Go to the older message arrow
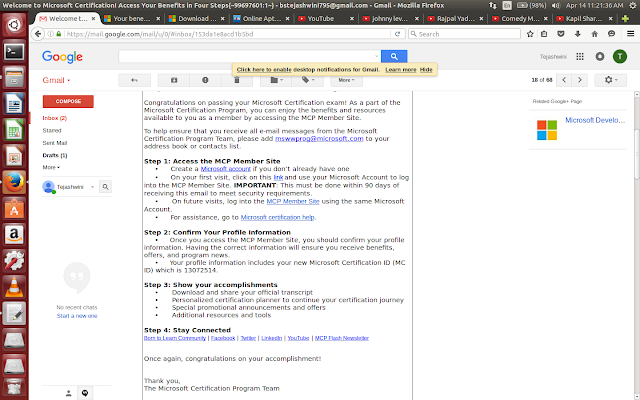 (580, 80)
